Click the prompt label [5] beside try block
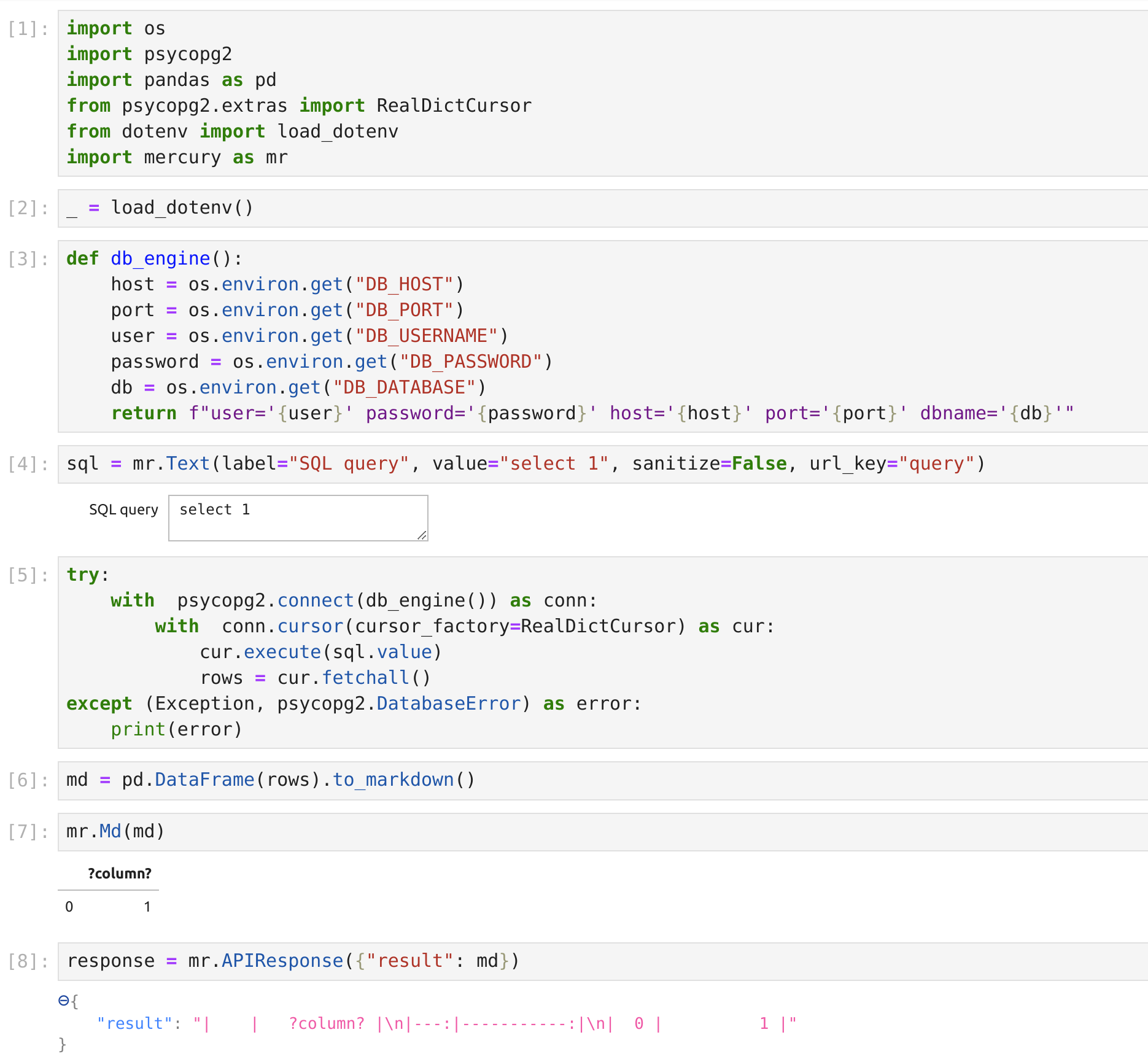This screenshot has height=1062, width=1148. [26, 574]
